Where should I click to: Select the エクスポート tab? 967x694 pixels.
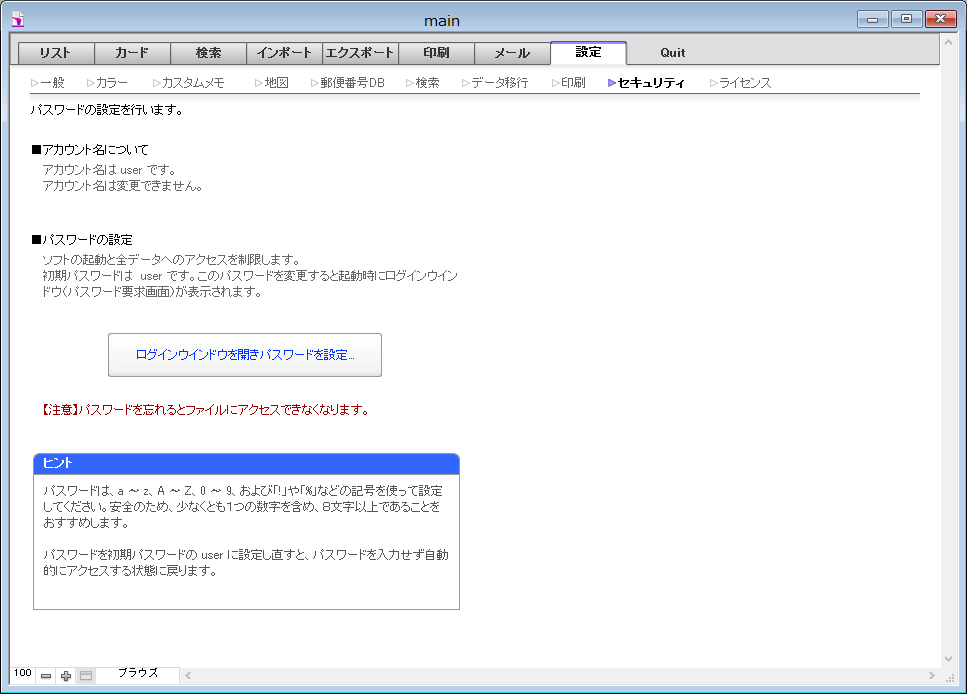tap(360, 53)
